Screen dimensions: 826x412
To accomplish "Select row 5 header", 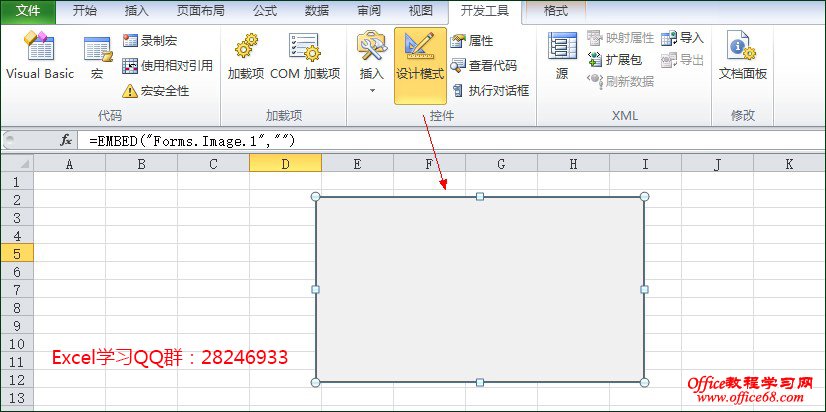I will (17, 253).
